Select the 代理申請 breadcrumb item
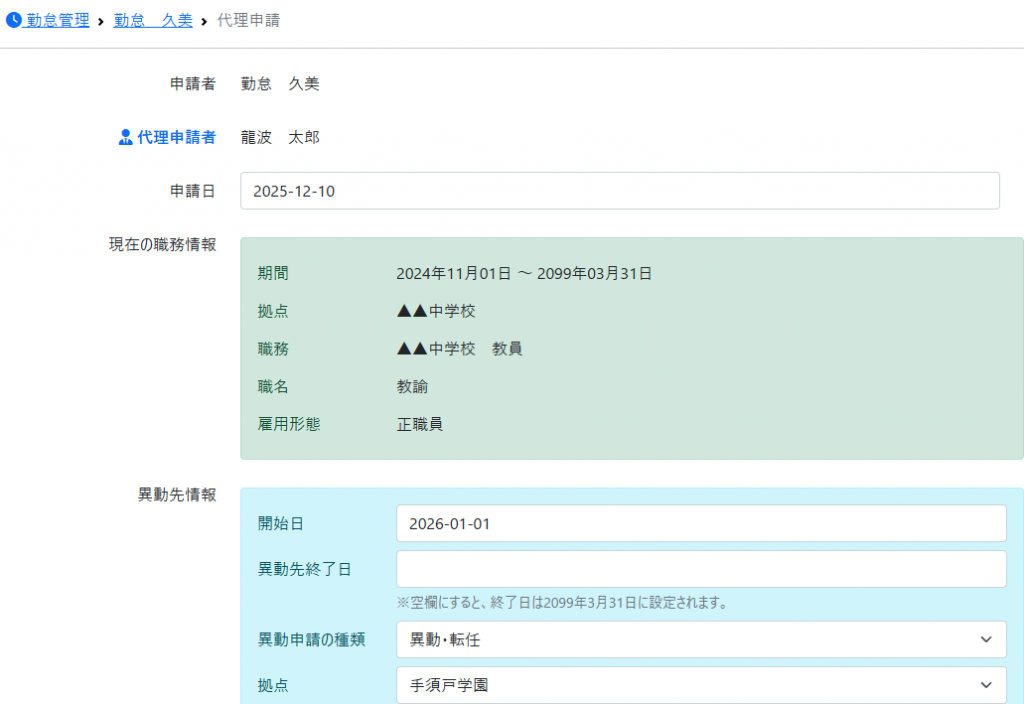Screen dimensions: 1024x704 point(248,20)
